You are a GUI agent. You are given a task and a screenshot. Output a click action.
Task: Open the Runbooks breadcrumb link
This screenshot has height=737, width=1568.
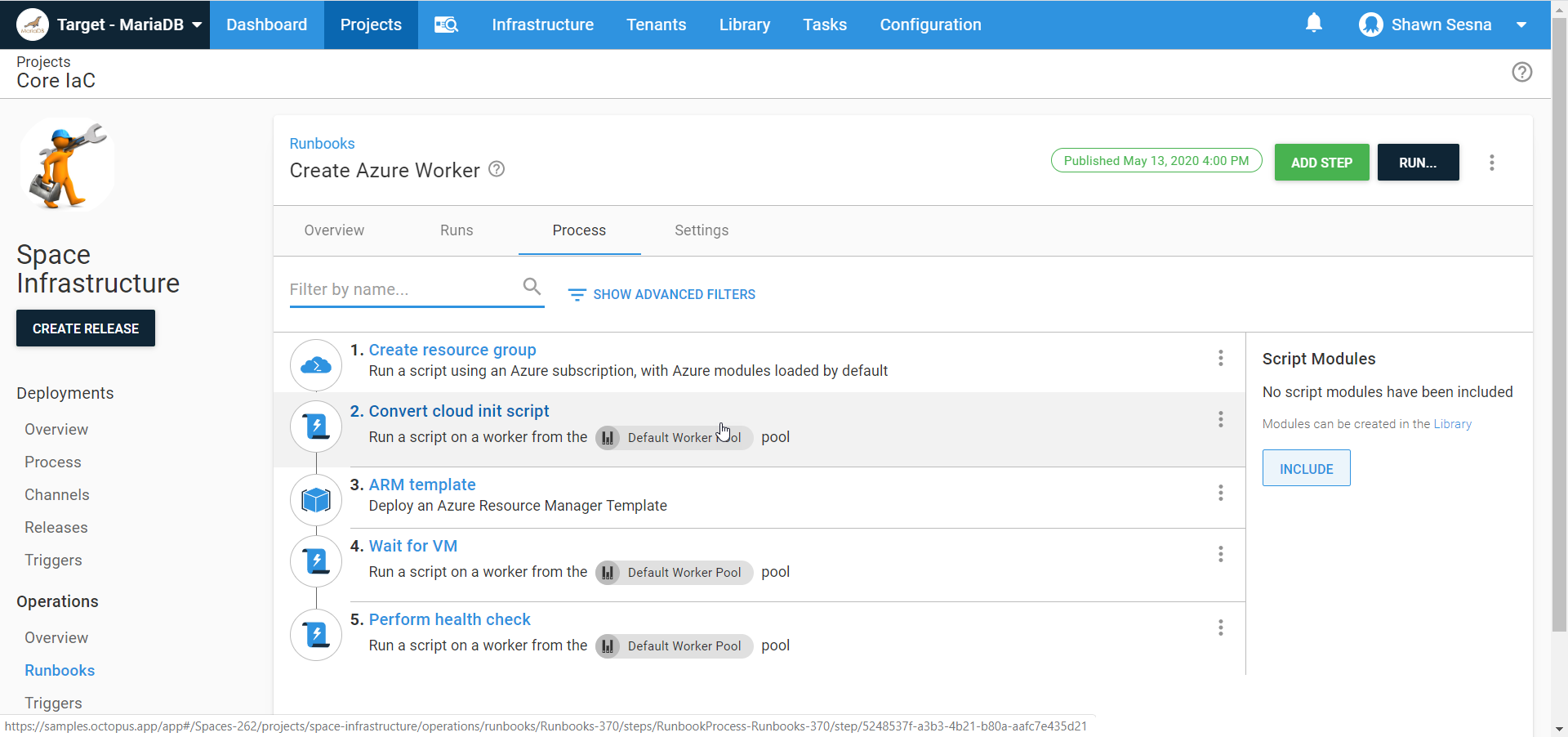(322, 144)
